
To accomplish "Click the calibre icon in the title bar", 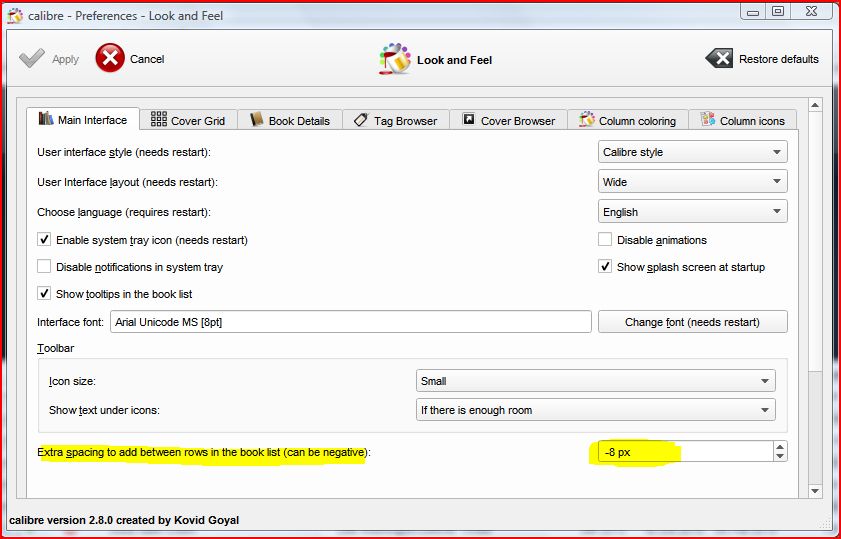I will click(15, 16).
